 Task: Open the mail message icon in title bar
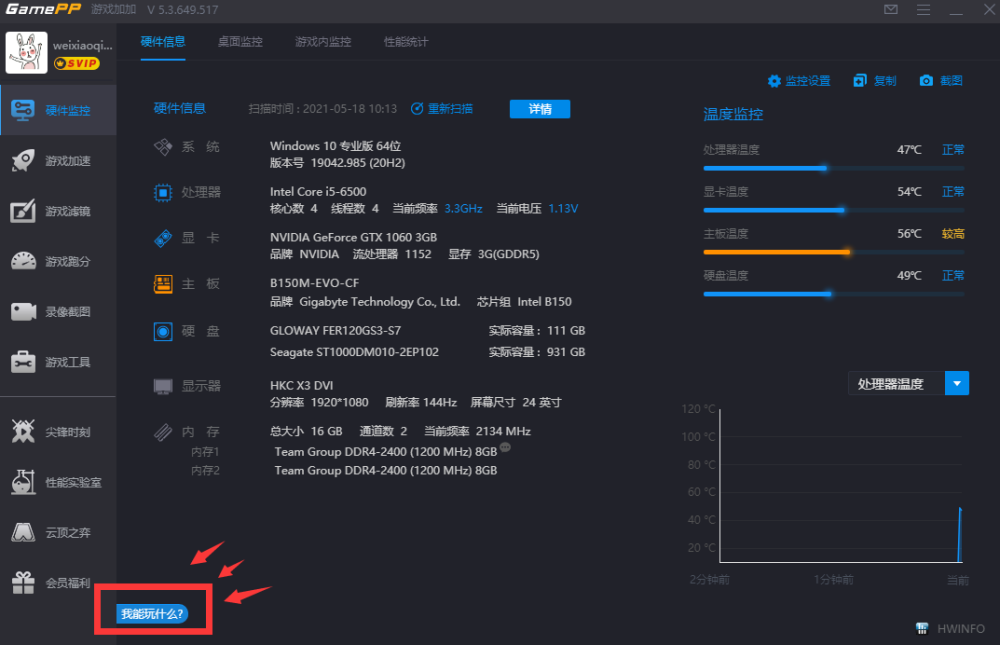tap(891, 10)
